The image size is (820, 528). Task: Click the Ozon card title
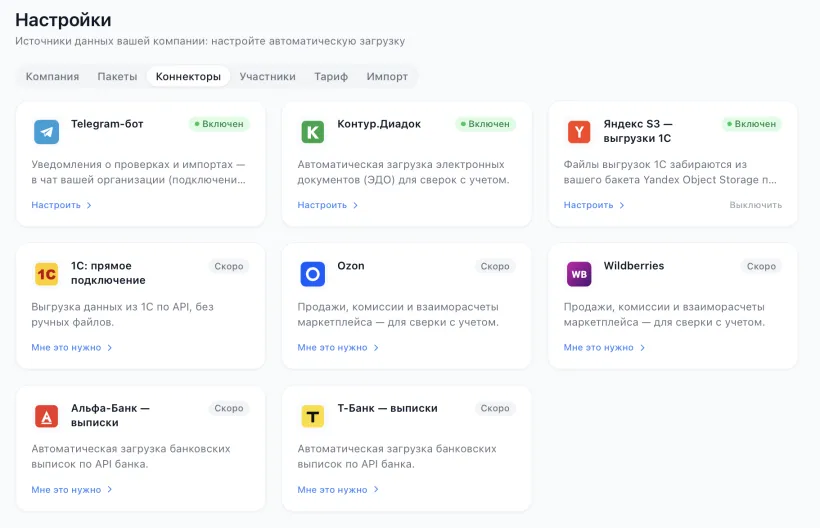tap(350, 266)
